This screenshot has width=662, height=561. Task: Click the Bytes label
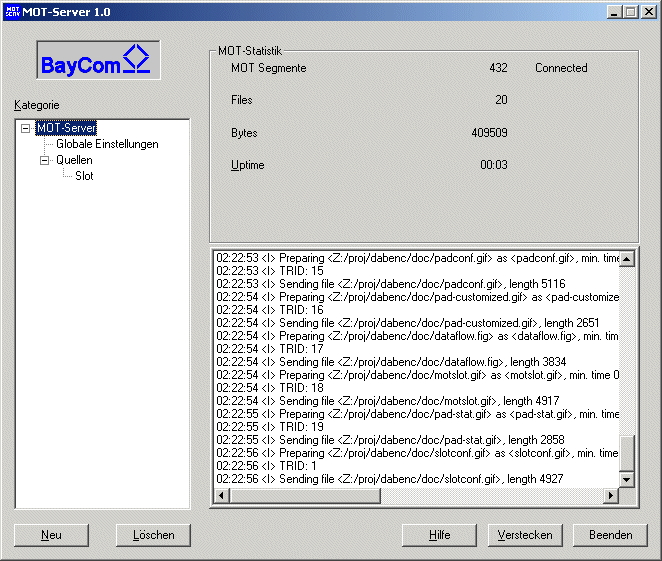tap(244, 133)
